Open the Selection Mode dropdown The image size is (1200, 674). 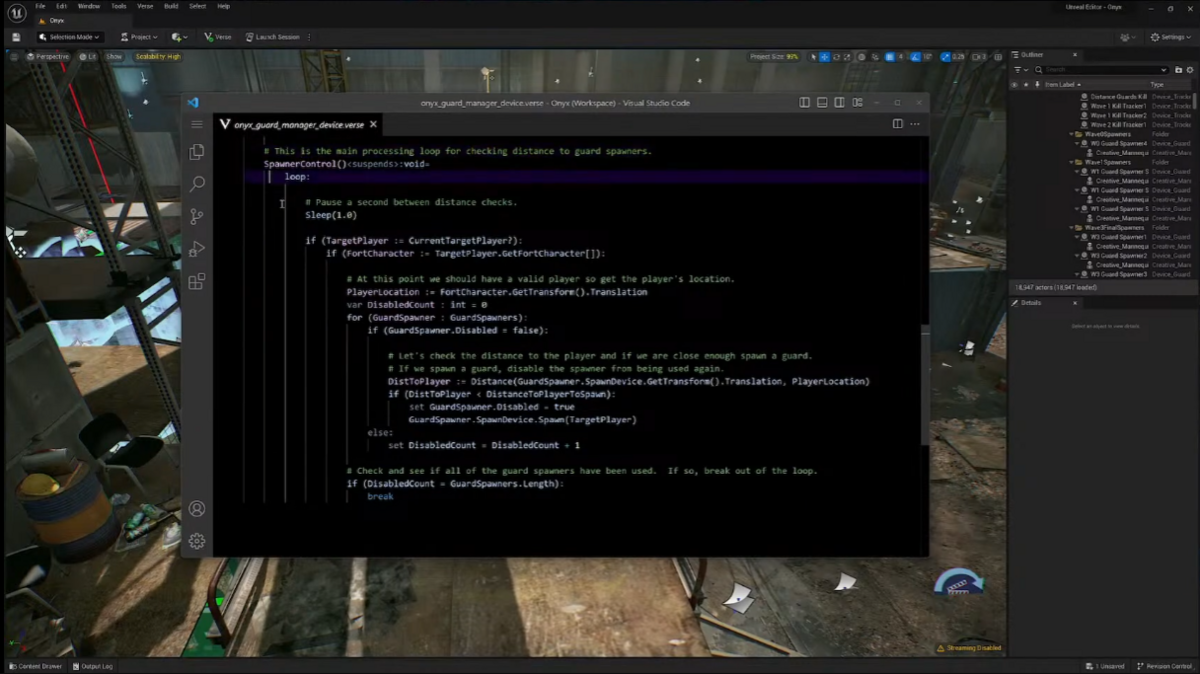[x=69, y=37]
